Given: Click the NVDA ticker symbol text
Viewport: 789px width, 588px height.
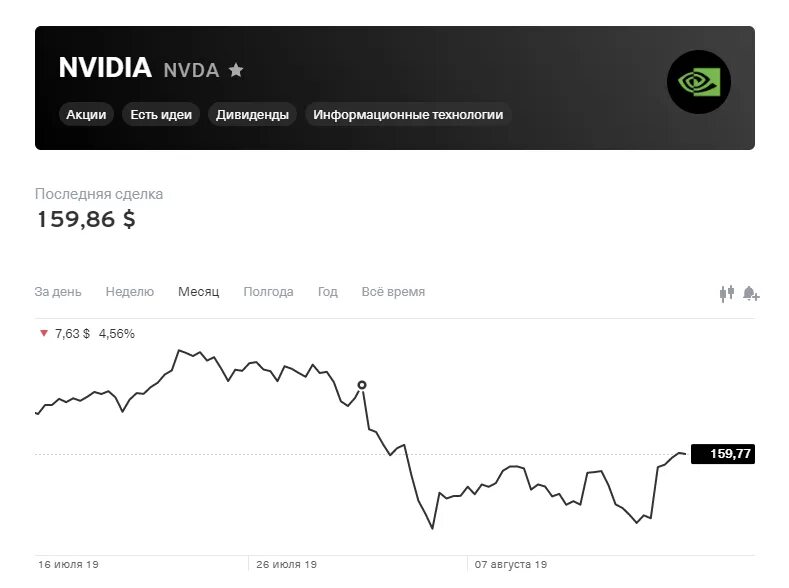Looking at the screenshot, I should point(191,70).
